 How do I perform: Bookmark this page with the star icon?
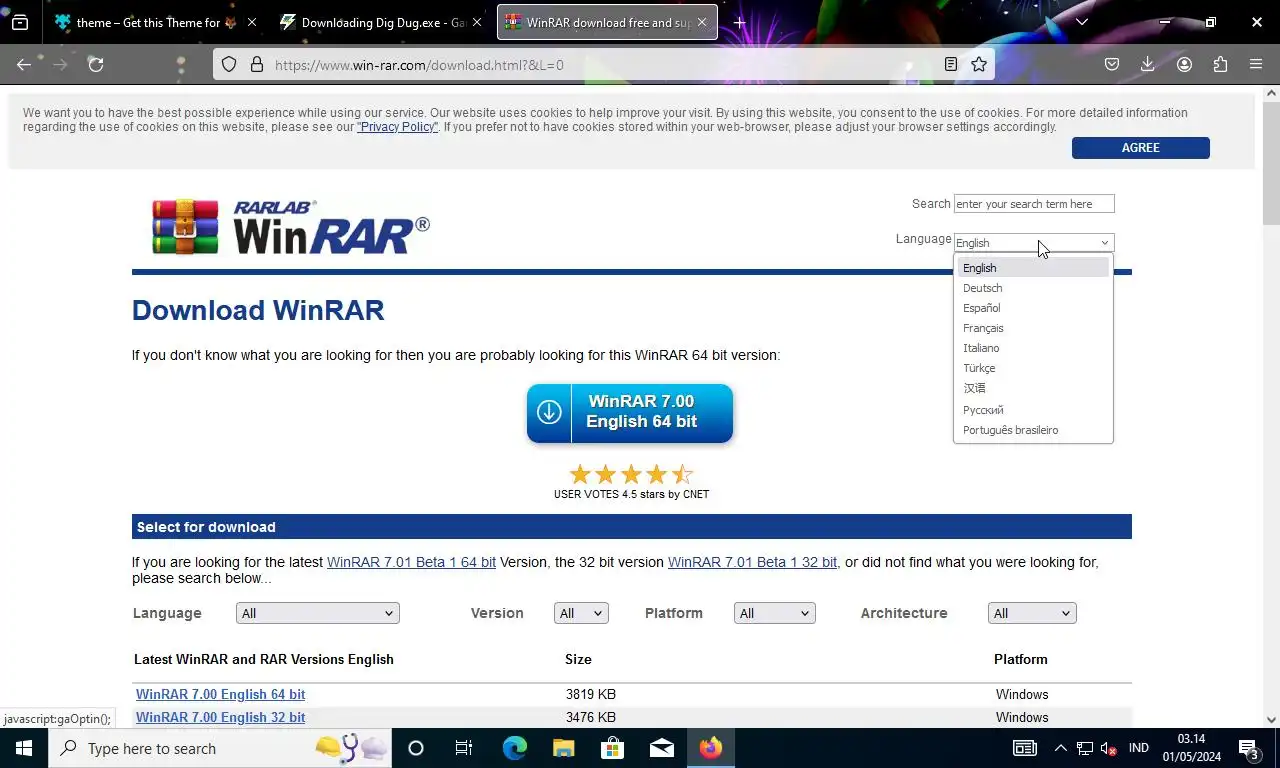(x=979, y=64)
